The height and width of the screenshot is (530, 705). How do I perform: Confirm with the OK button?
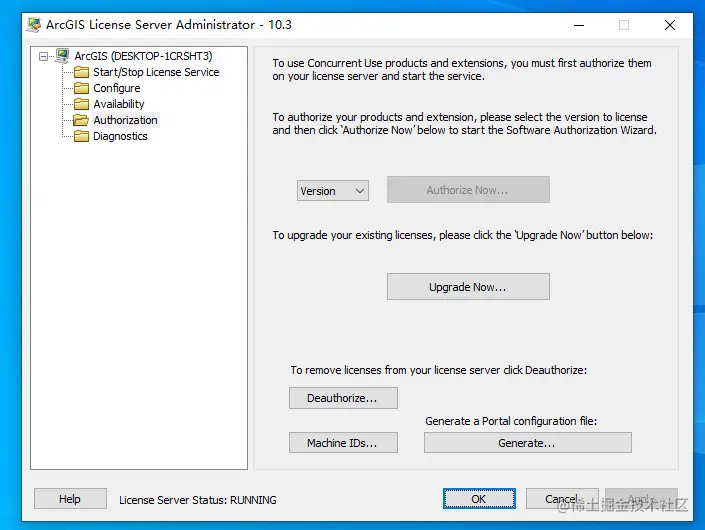pos(479,499)
